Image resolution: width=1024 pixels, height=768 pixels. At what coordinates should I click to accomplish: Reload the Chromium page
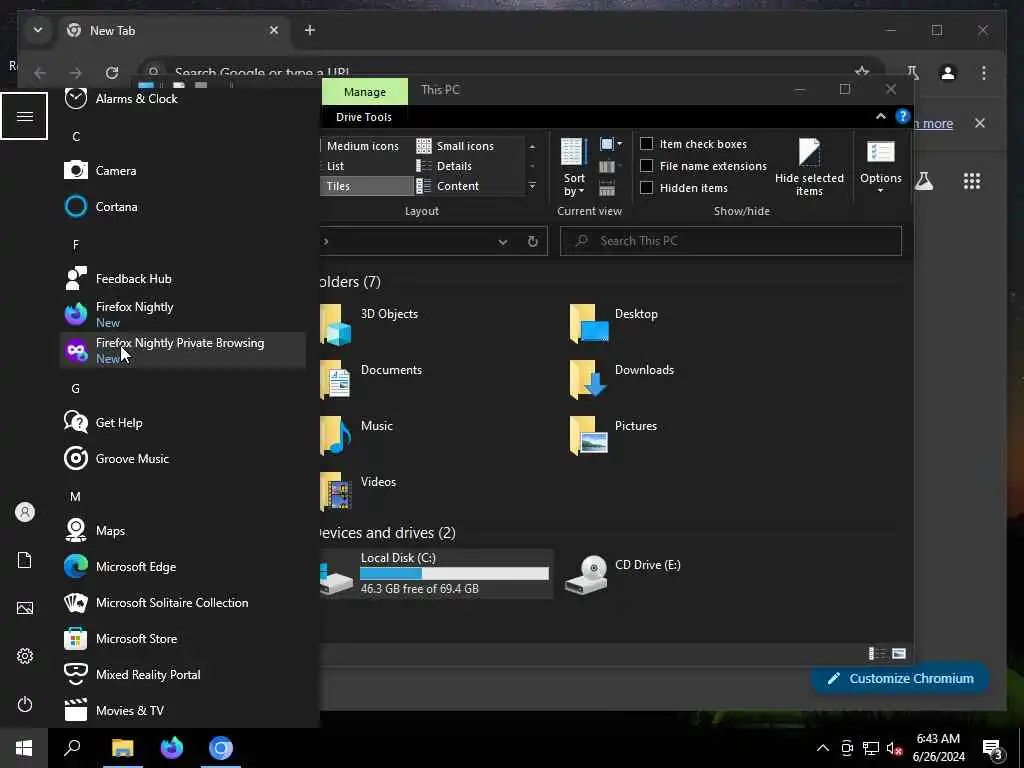[112, 72]
